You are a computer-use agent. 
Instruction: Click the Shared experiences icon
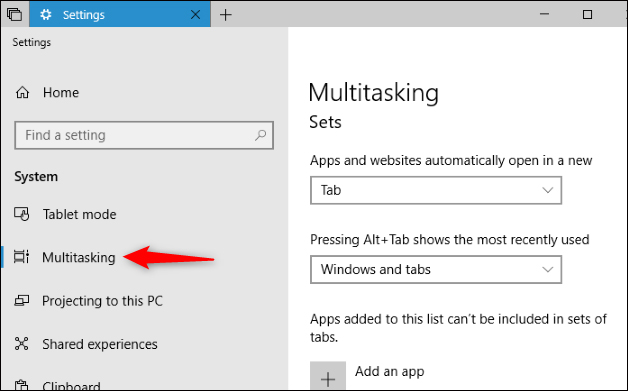22,344
